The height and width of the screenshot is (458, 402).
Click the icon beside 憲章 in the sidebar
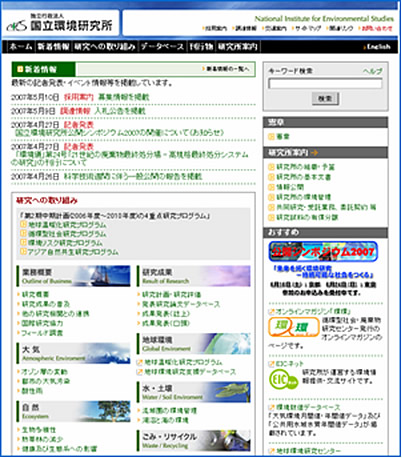271,136
